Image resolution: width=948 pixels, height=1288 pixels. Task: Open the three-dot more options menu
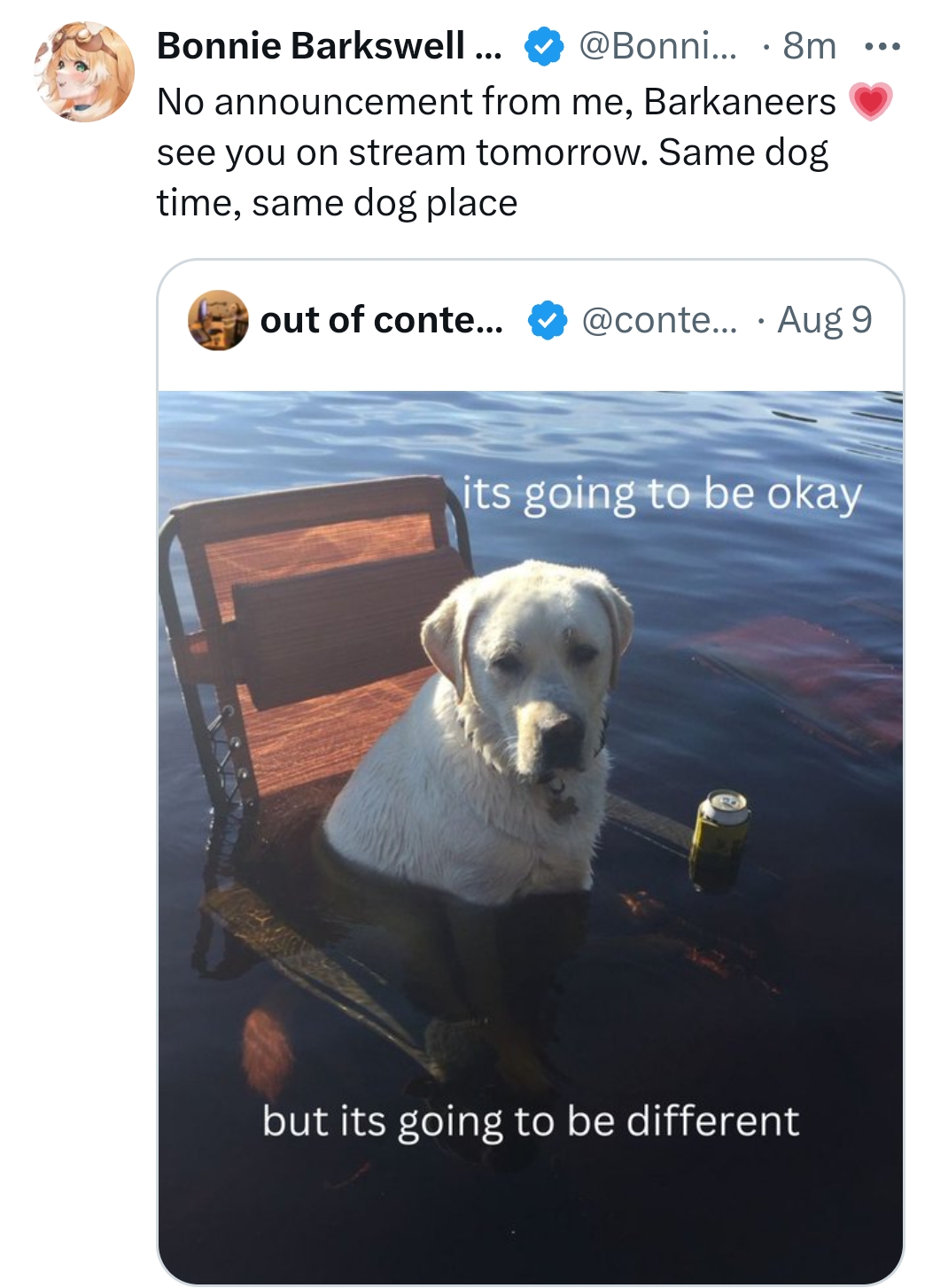[x=882, y=46]
